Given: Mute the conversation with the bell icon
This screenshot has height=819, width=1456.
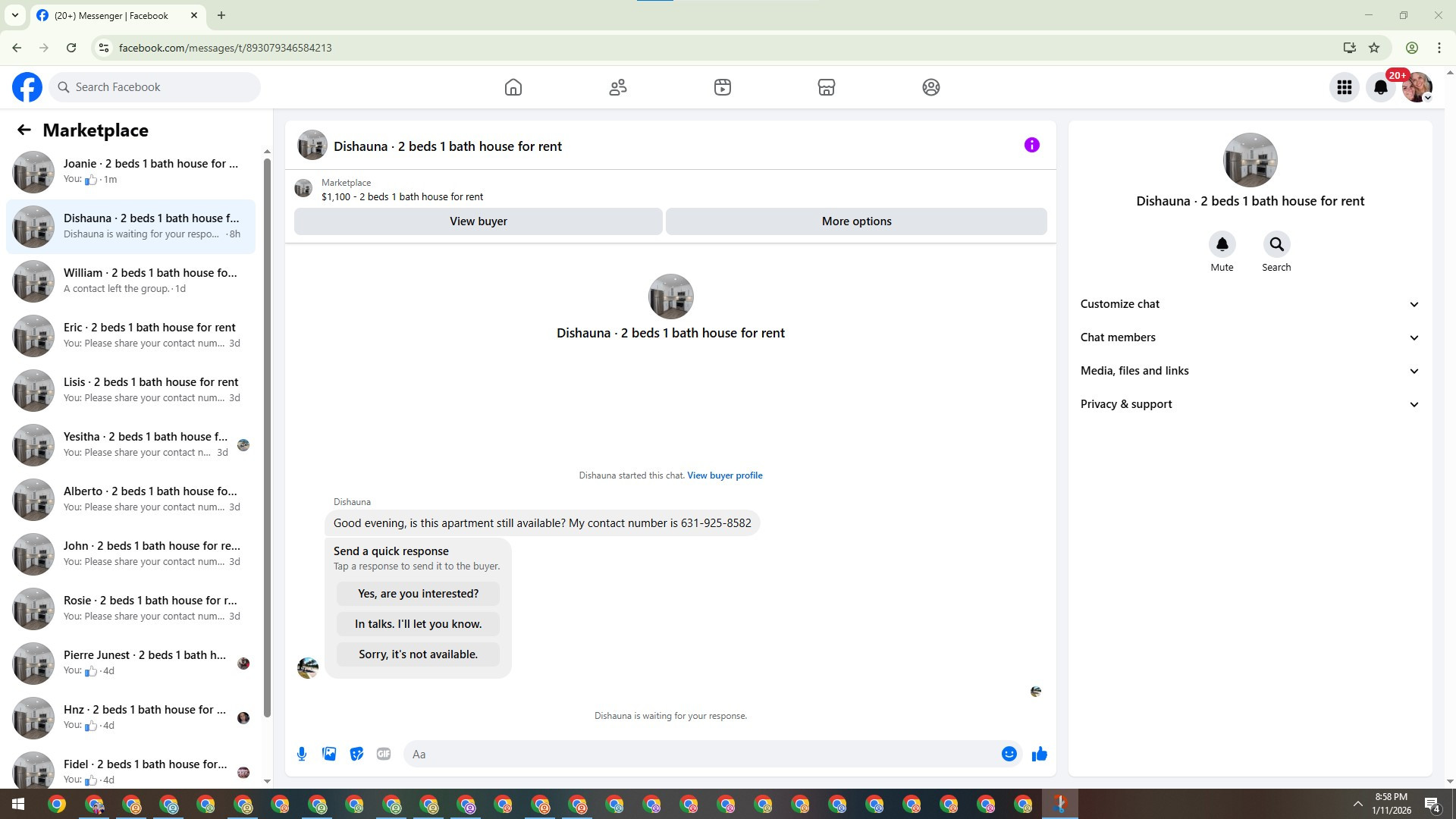Looking at the screenshot, I should click(x=1222, y=244).
